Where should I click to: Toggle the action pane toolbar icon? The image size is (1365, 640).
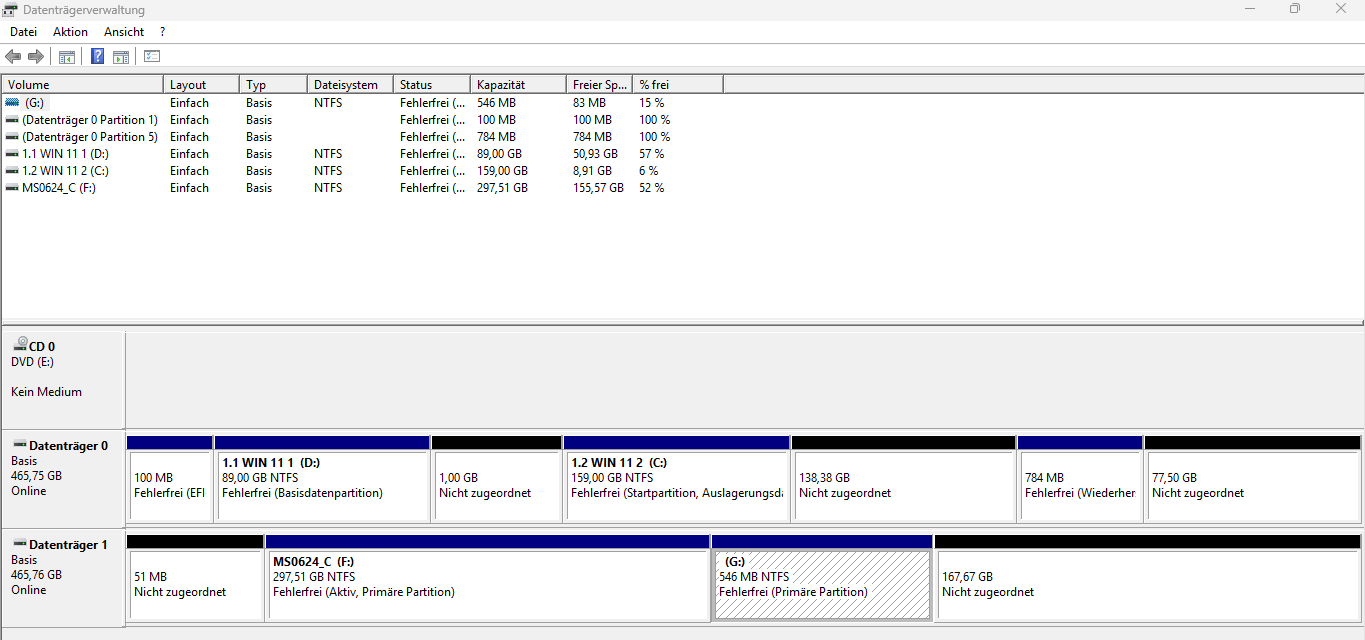coord(121,56)
